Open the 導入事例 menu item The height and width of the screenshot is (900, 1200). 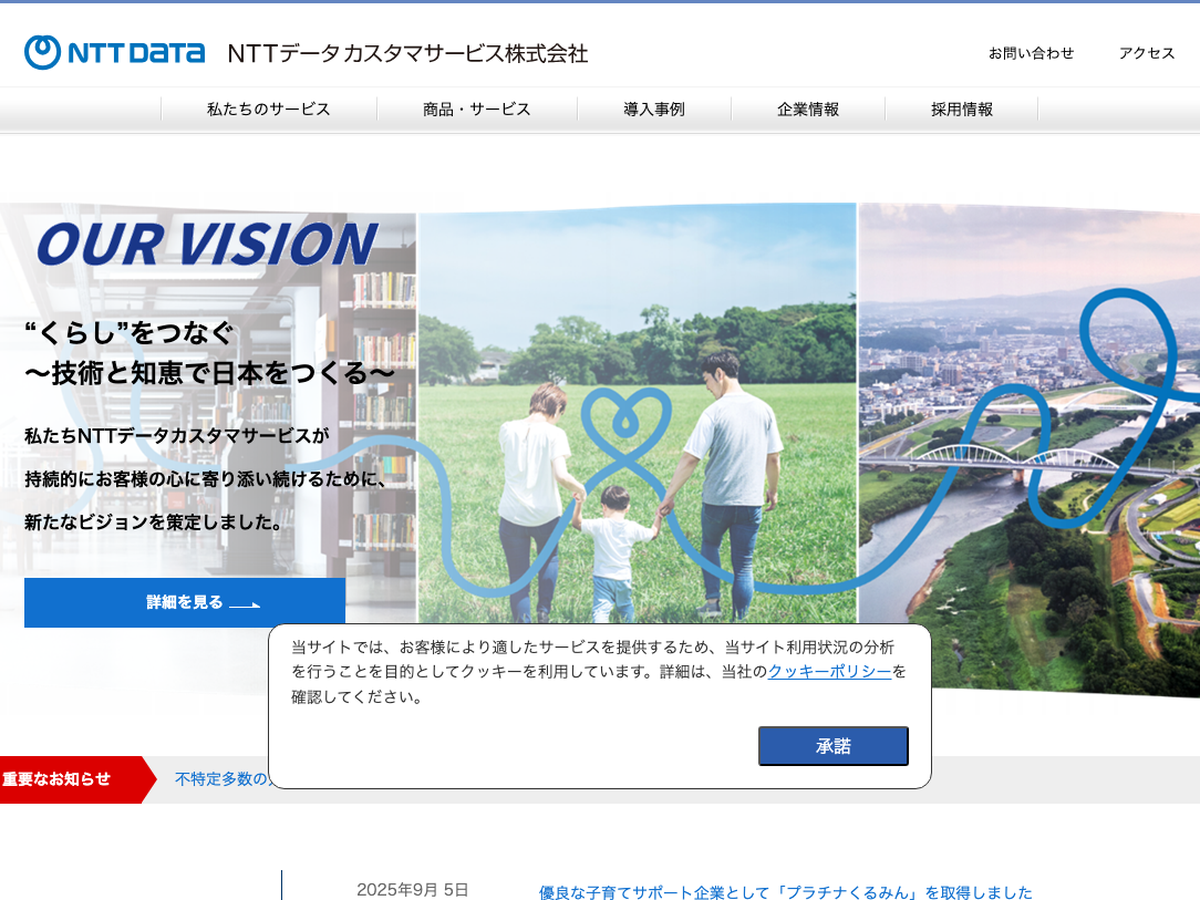(x=654, y=110)
